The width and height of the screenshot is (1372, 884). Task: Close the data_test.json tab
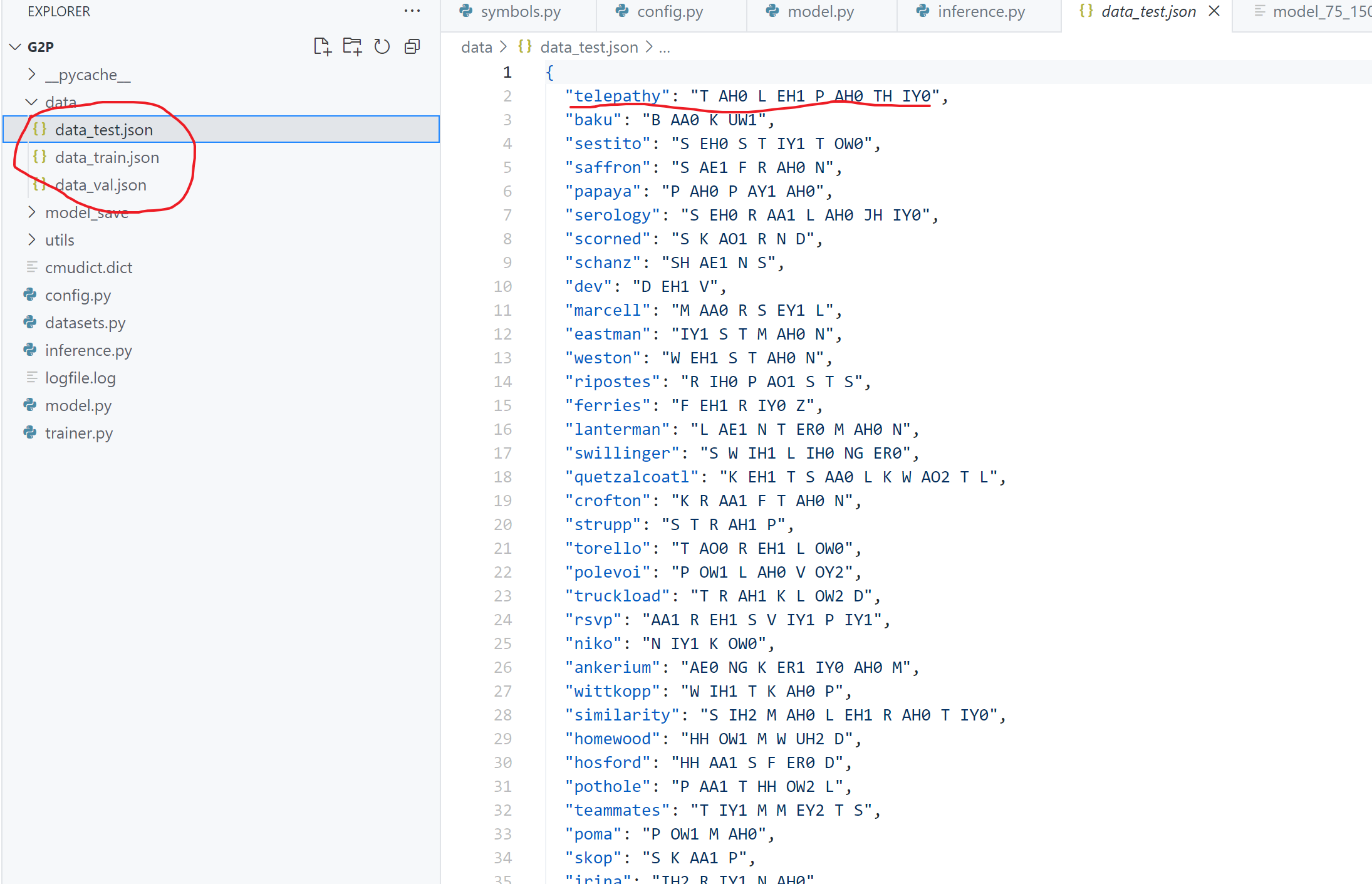[1214, 11]
